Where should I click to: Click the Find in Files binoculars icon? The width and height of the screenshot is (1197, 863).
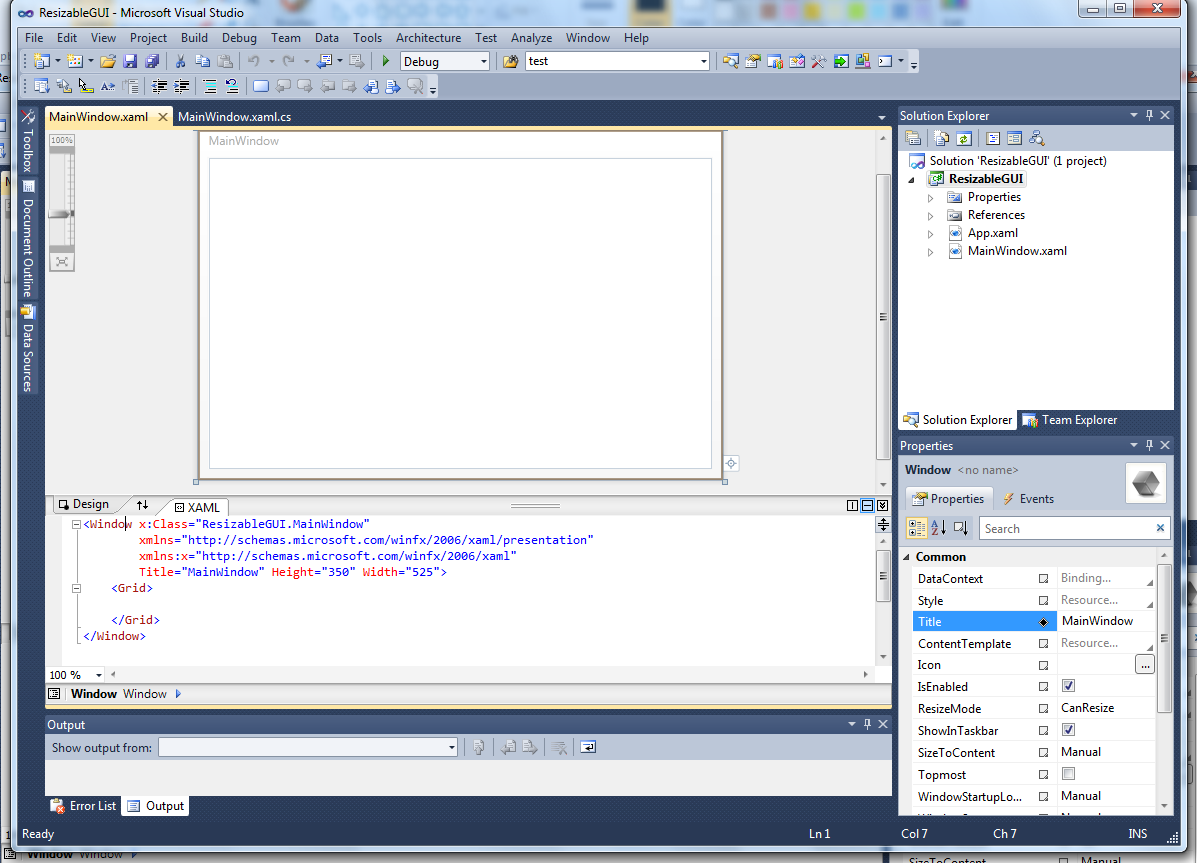click(511, 61)
